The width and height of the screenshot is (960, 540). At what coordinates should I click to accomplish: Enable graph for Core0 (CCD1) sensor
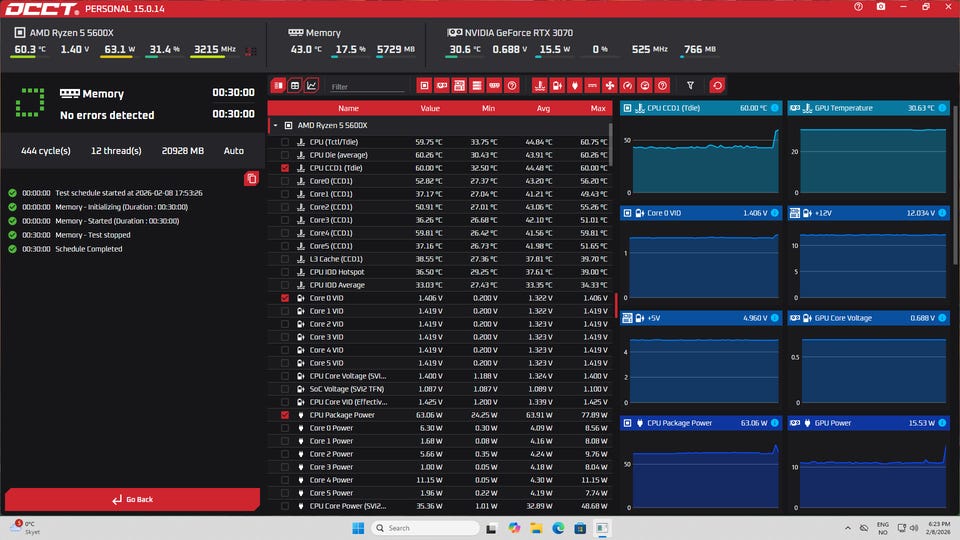[x=285, y=181]
